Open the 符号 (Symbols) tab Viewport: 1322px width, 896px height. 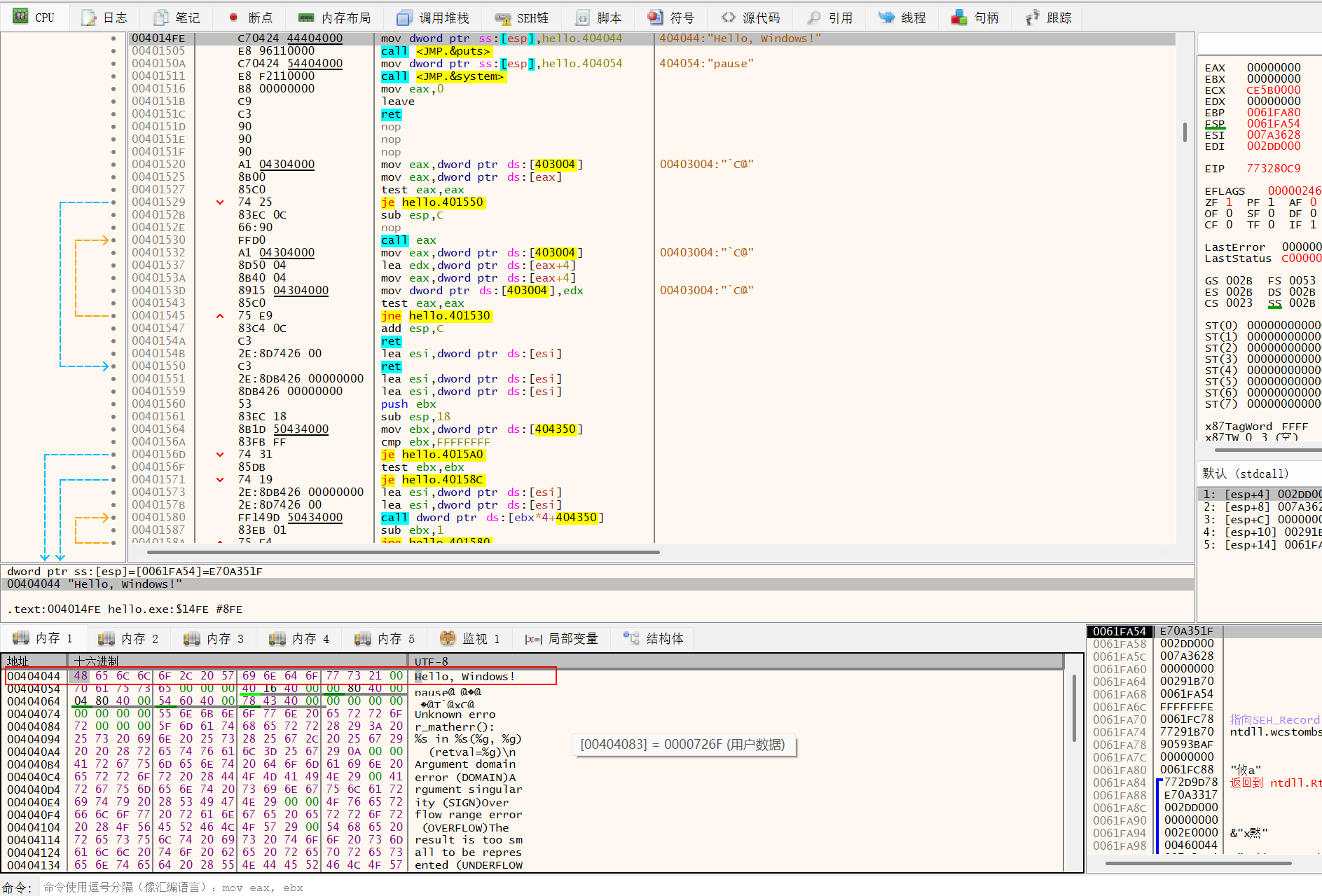[670, 18]
